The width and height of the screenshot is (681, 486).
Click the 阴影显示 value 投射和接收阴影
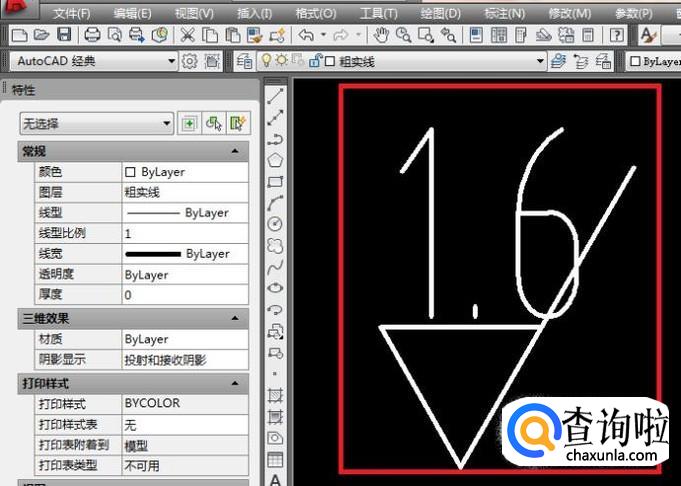(185, 360)
